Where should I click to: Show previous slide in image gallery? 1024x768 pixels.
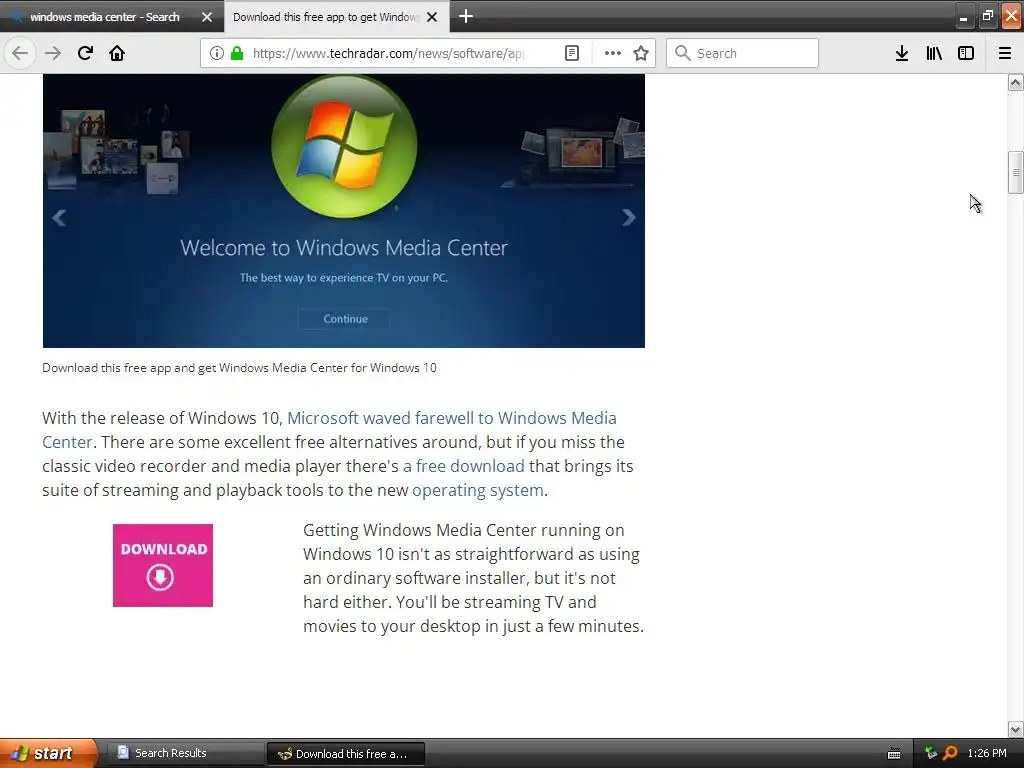point(59,217)
